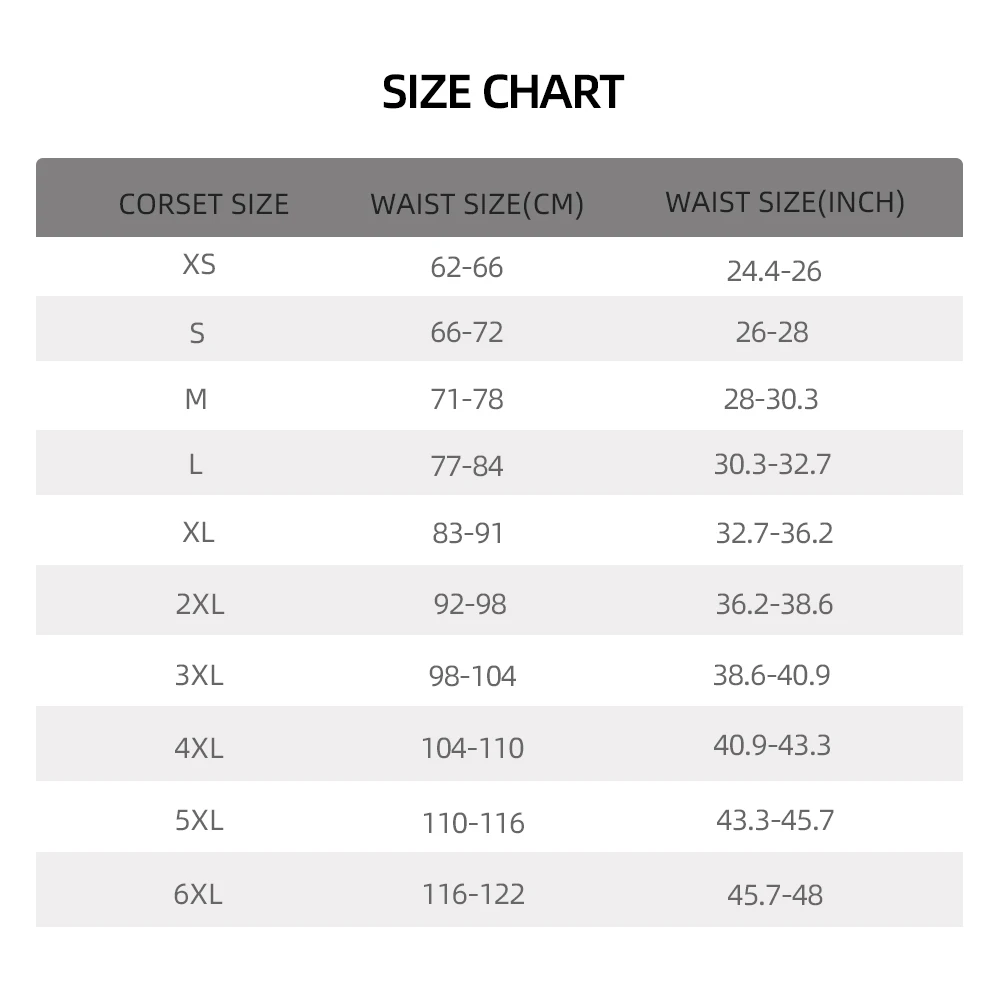Viewport: 1000px width, 1000px height.
Task: Click the SIZE CHART title
Action: [x=503, y=92]
